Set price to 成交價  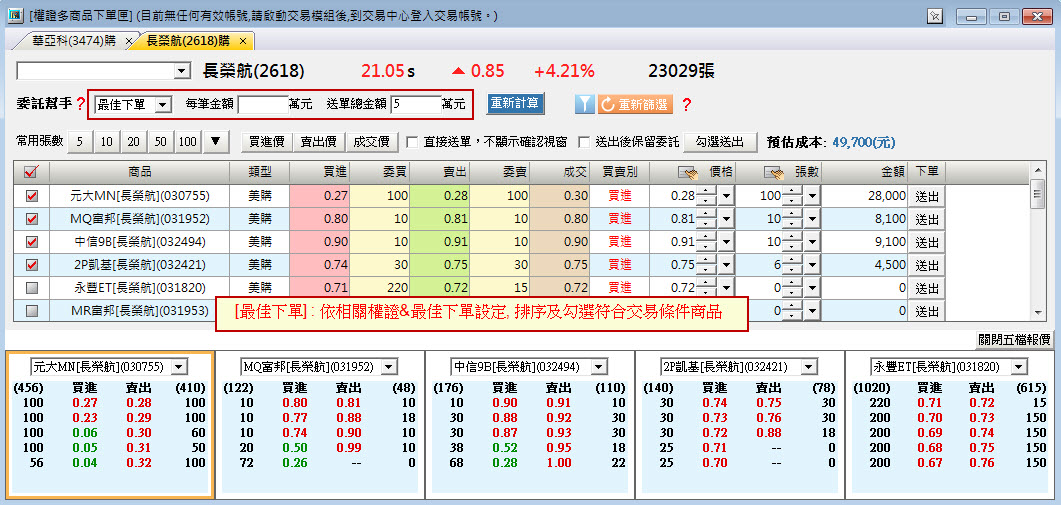[371, 141]
